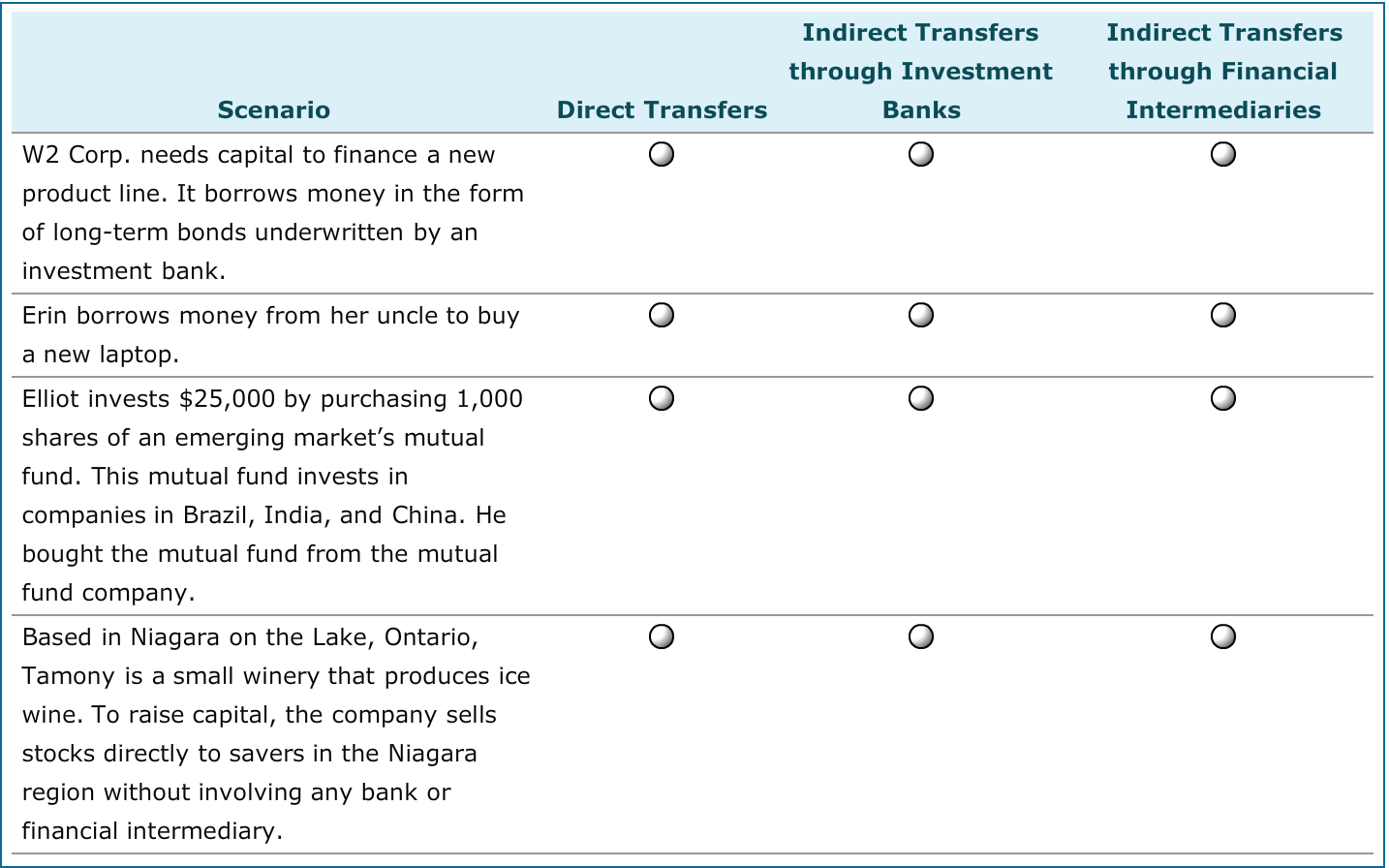Select Direct Transfers for Elliot's mutual fund scenario
Image resolution: width=1389 pixels, height=868 pixels.
[661, 397]
